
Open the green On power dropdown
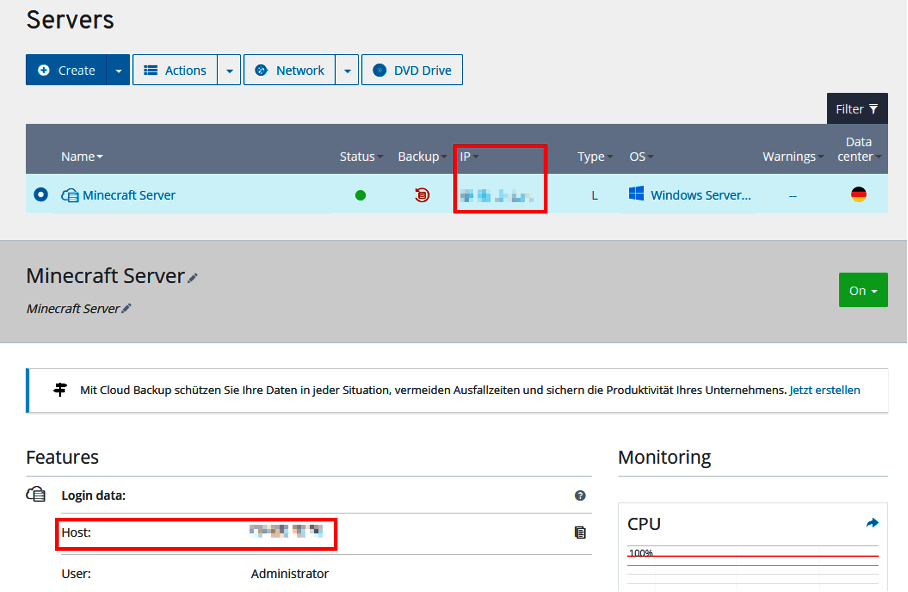[x=862, y=290]
